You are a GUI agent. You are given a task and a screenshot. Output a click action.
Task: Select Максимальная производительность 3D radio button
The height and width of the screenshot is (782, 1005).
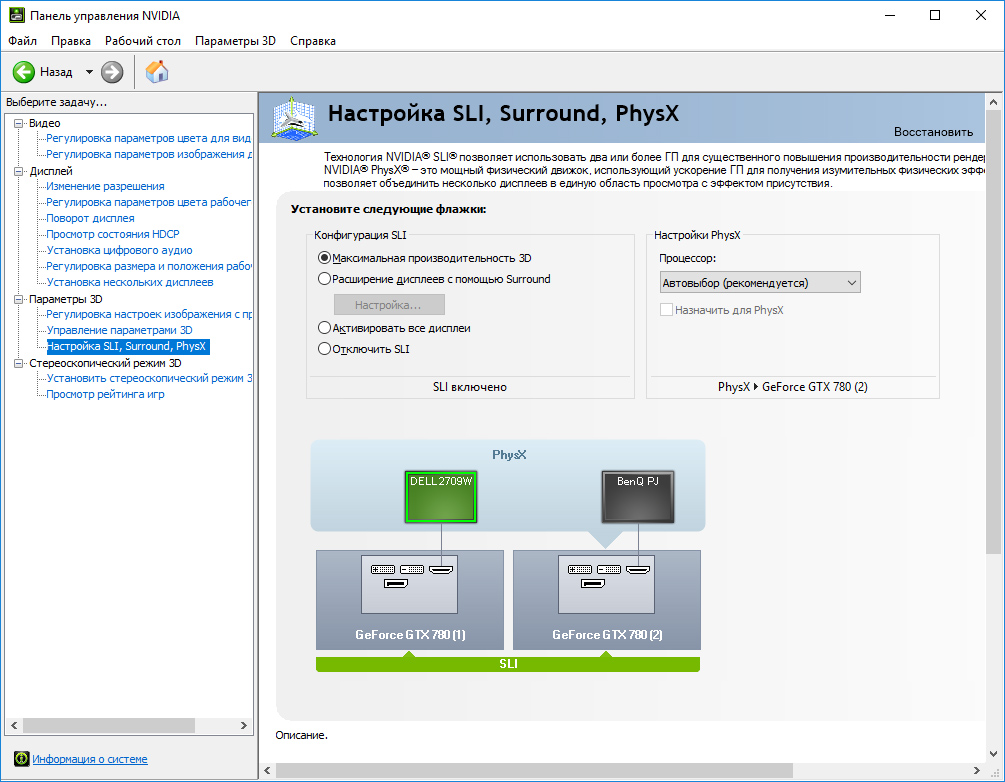pyautogui.click(x=324, y=258)
